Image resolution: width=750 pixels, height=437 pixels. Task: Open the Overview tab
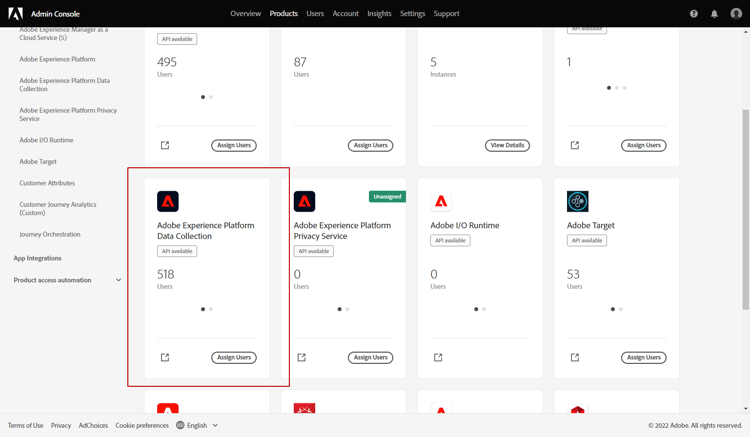coord(246,13)
